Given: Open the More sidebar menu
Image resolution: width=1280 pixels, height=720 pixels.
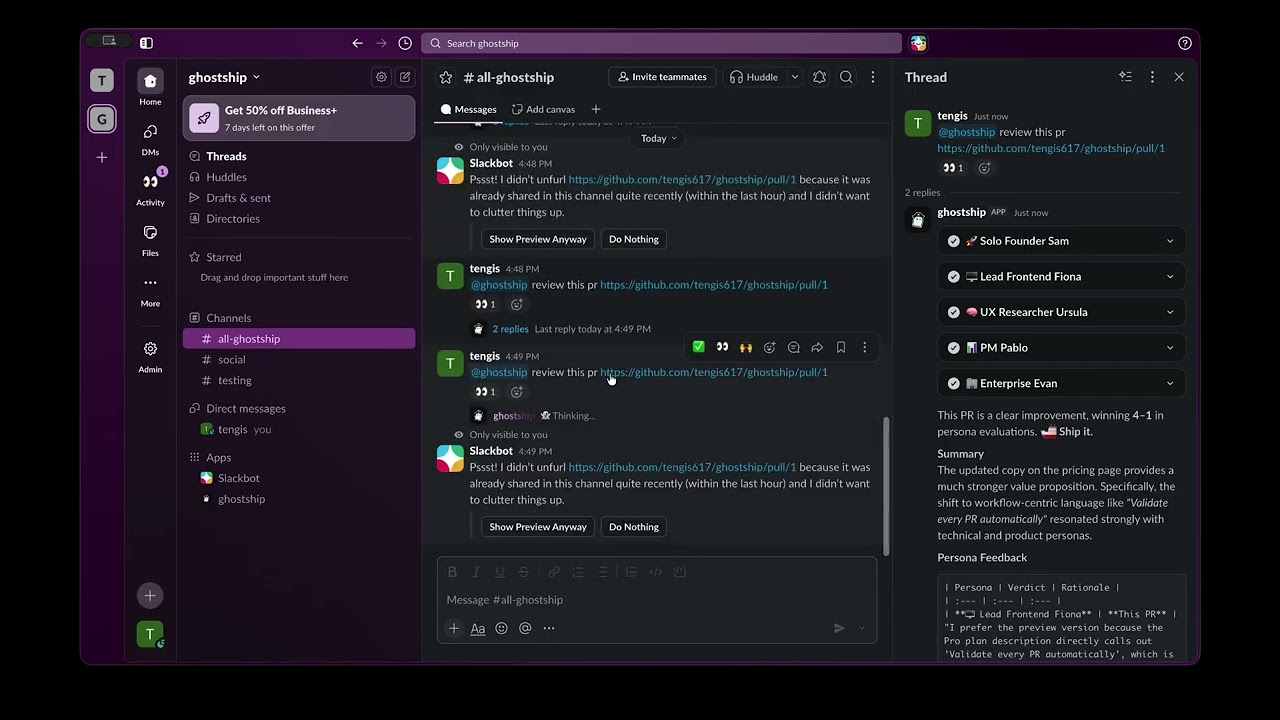Looking at the screenshot, I should pos(150,290).
